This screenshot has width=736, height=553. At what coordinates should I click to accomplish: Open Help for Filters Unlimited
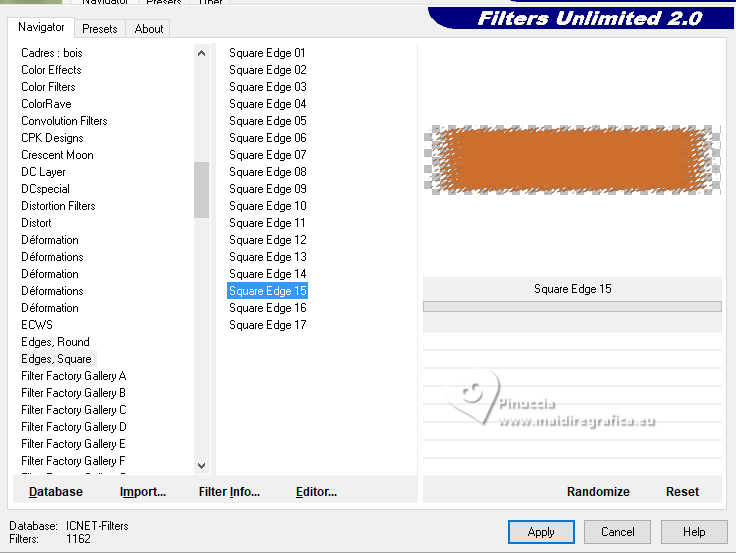694,532
